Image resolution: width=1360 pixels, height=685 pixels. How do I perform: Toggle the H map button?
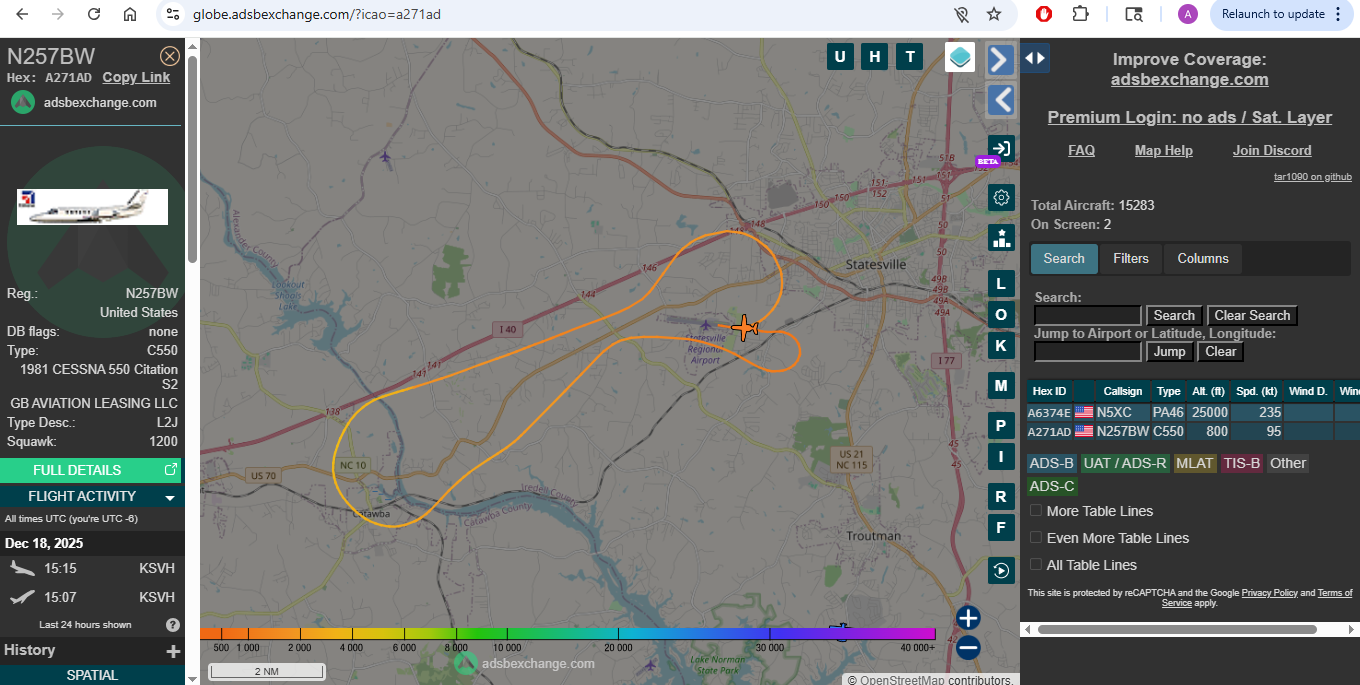pos(875,57)
